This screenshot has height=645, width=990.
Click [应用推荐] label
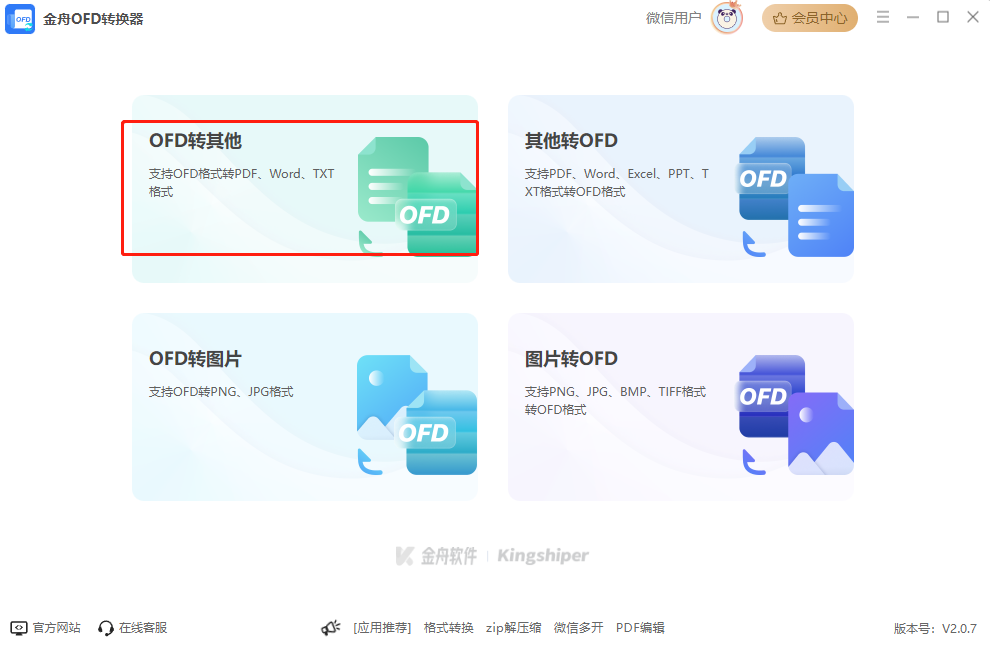click(x=382, y=627)
